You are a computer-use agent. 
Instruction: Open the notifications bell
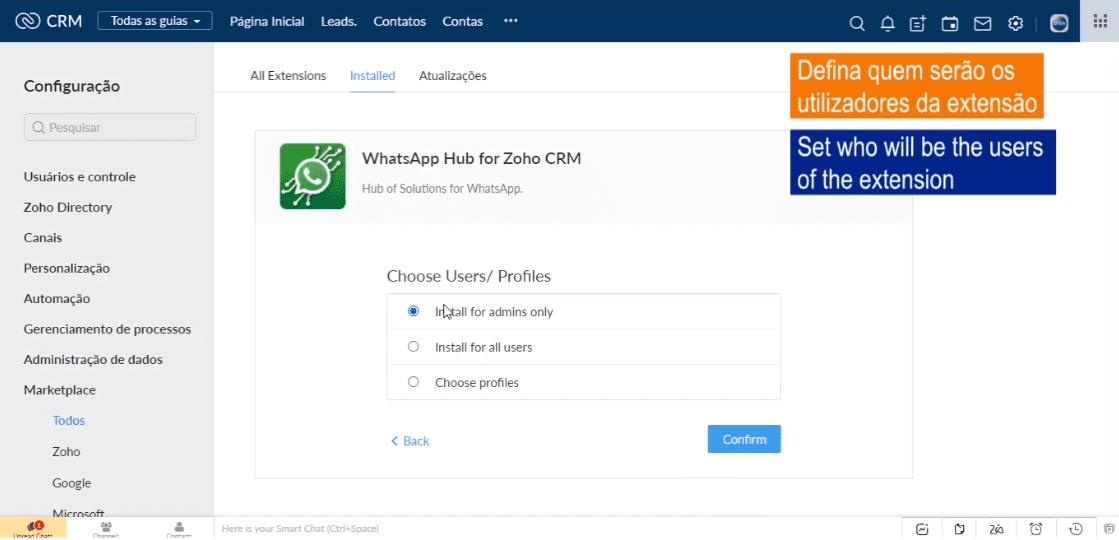coord(887,23)
